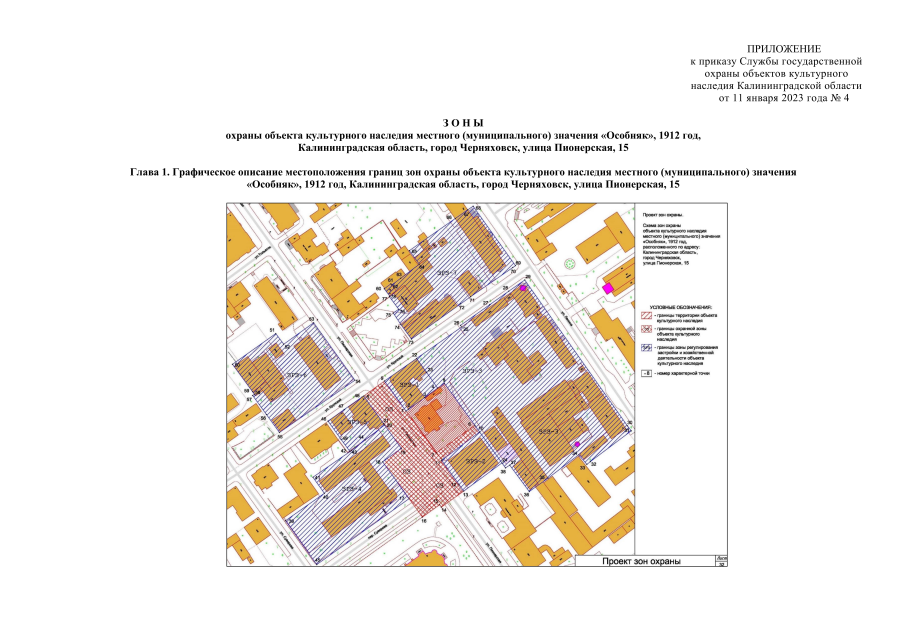
Task: Click the magenta square marker in the map's upper right
Action: click(x=607, y=288)
